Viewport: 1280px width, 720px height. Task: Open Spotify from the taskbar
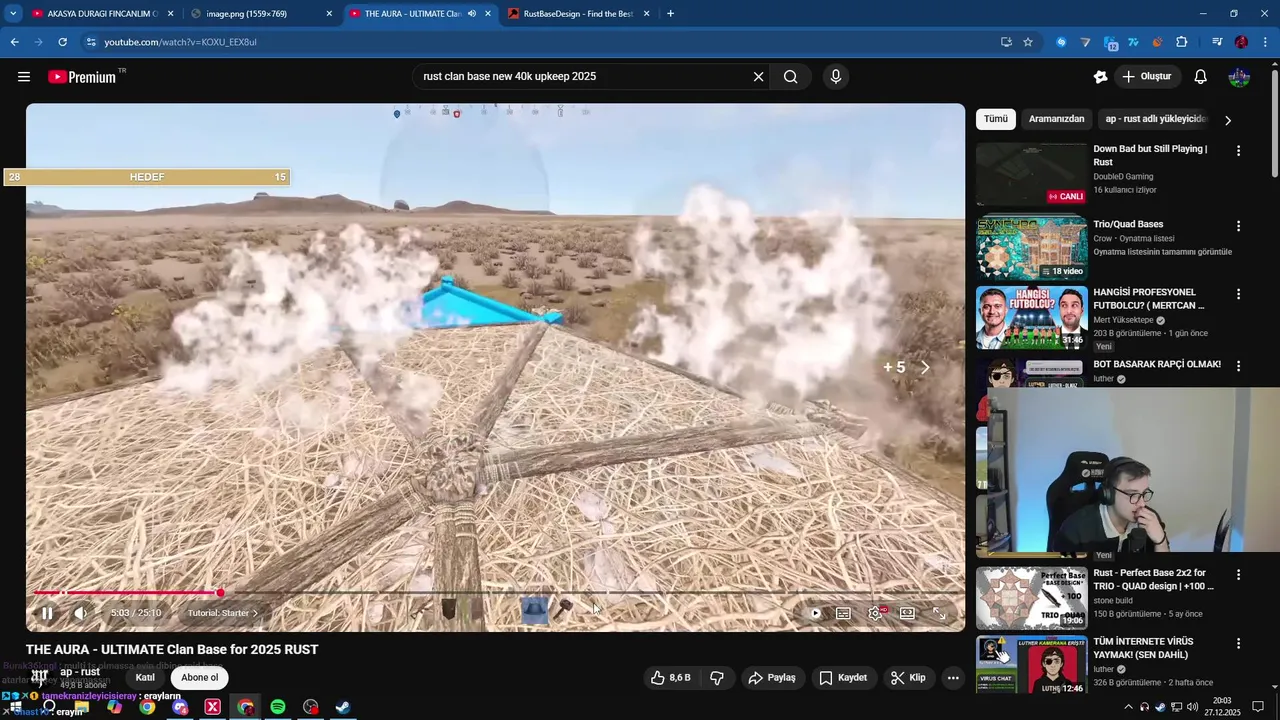point(278,707)
